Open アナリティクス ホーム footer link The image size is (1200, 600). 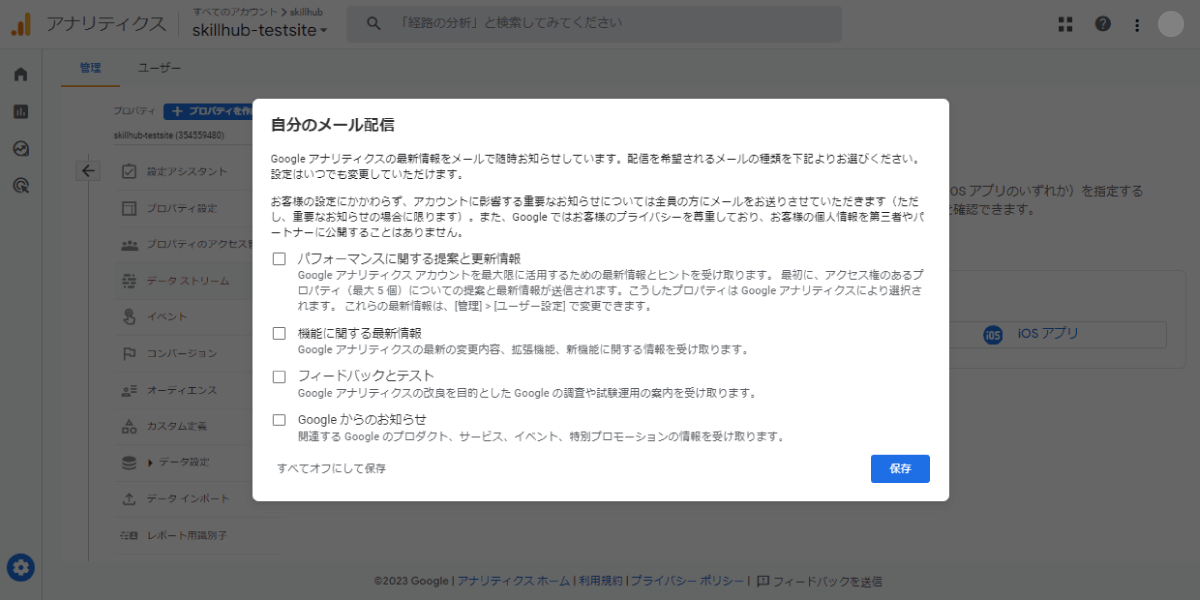click(x=512, y=581)
